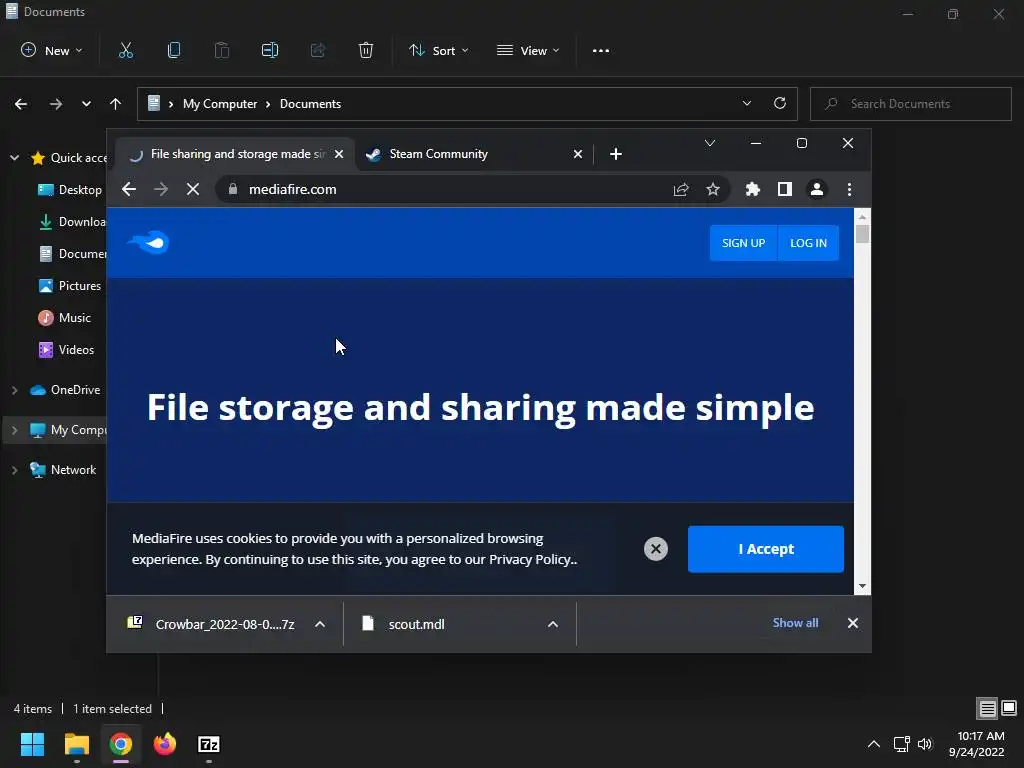Select Pictures in the navigation pane
This screenshot has width=1024, height=768.
(70, 286)
